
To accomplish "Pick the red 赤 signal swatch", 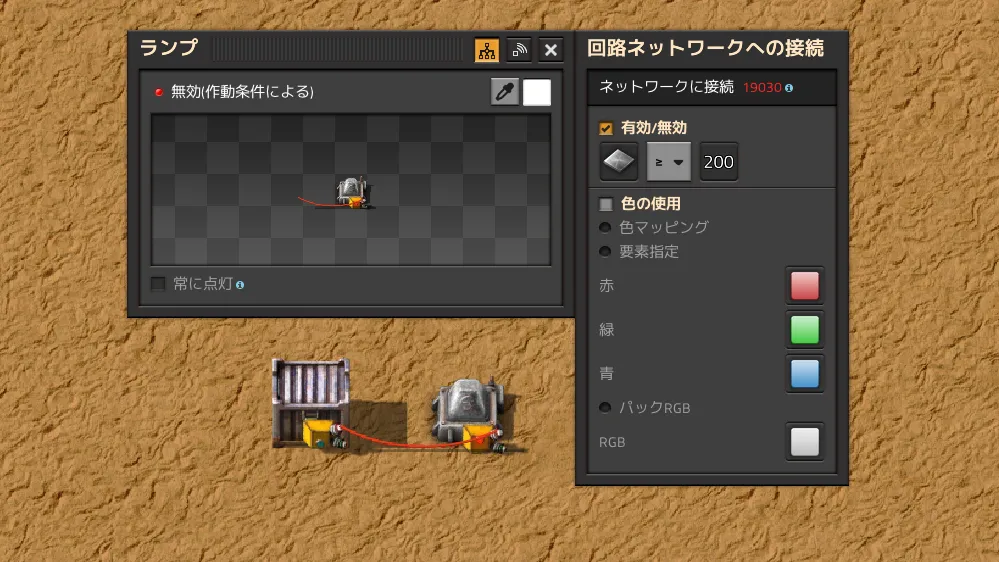I will coord(805,285).
